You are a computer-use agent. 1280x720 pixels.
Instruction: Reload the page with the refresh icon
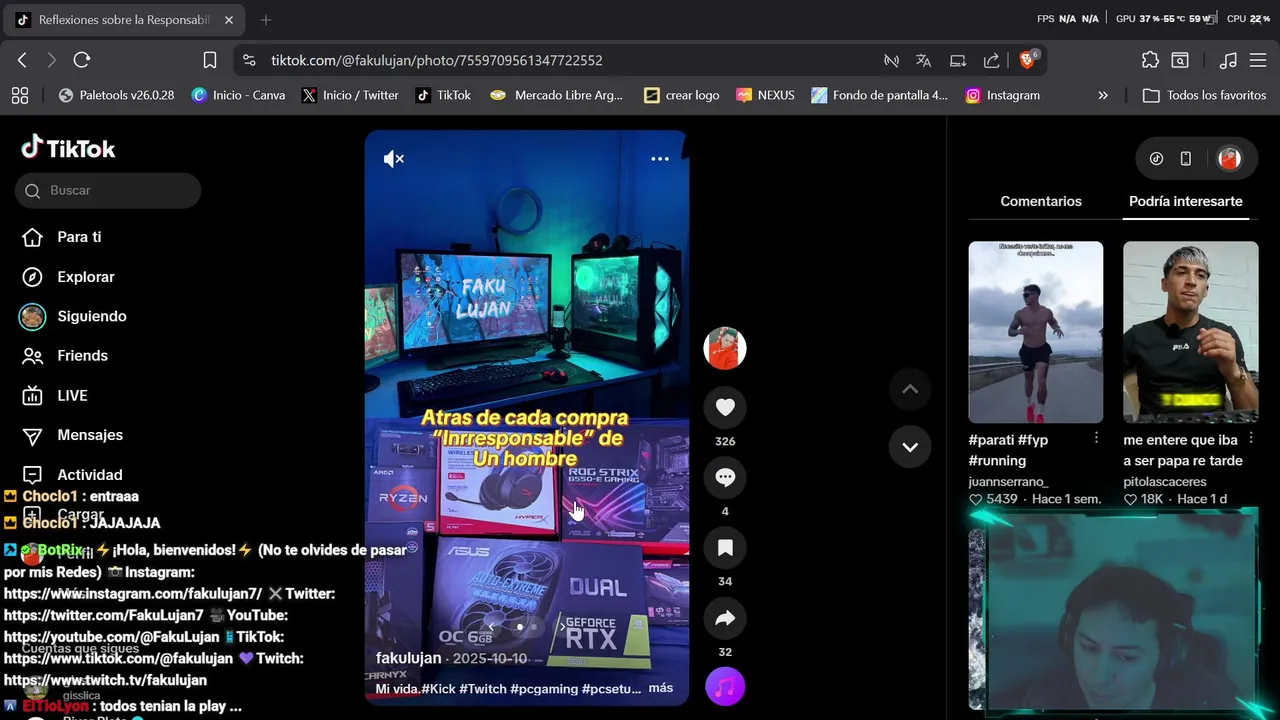click(82, 60)
